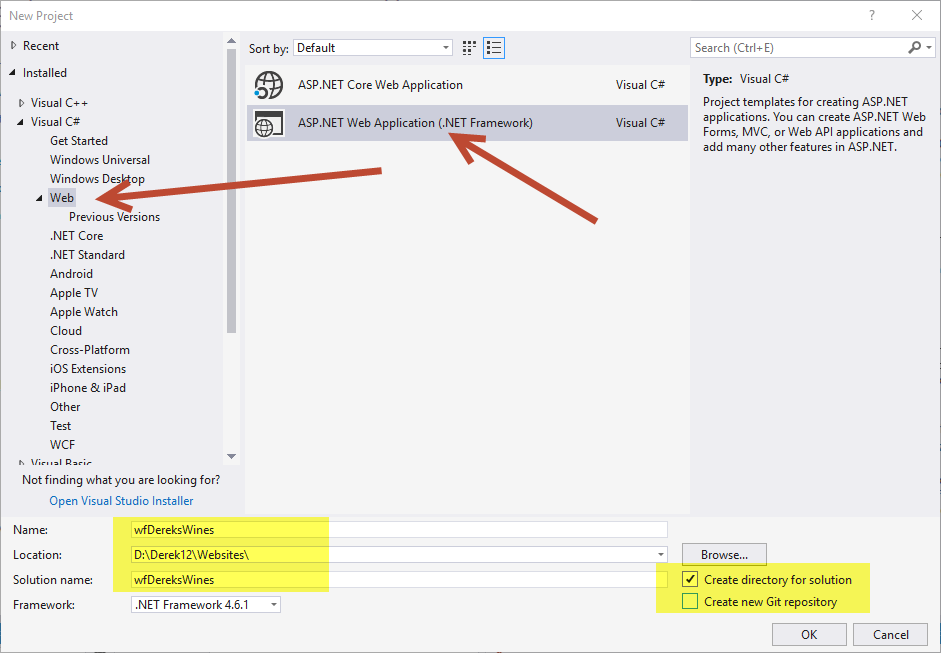Close the New Project dialog

(917, 16)
